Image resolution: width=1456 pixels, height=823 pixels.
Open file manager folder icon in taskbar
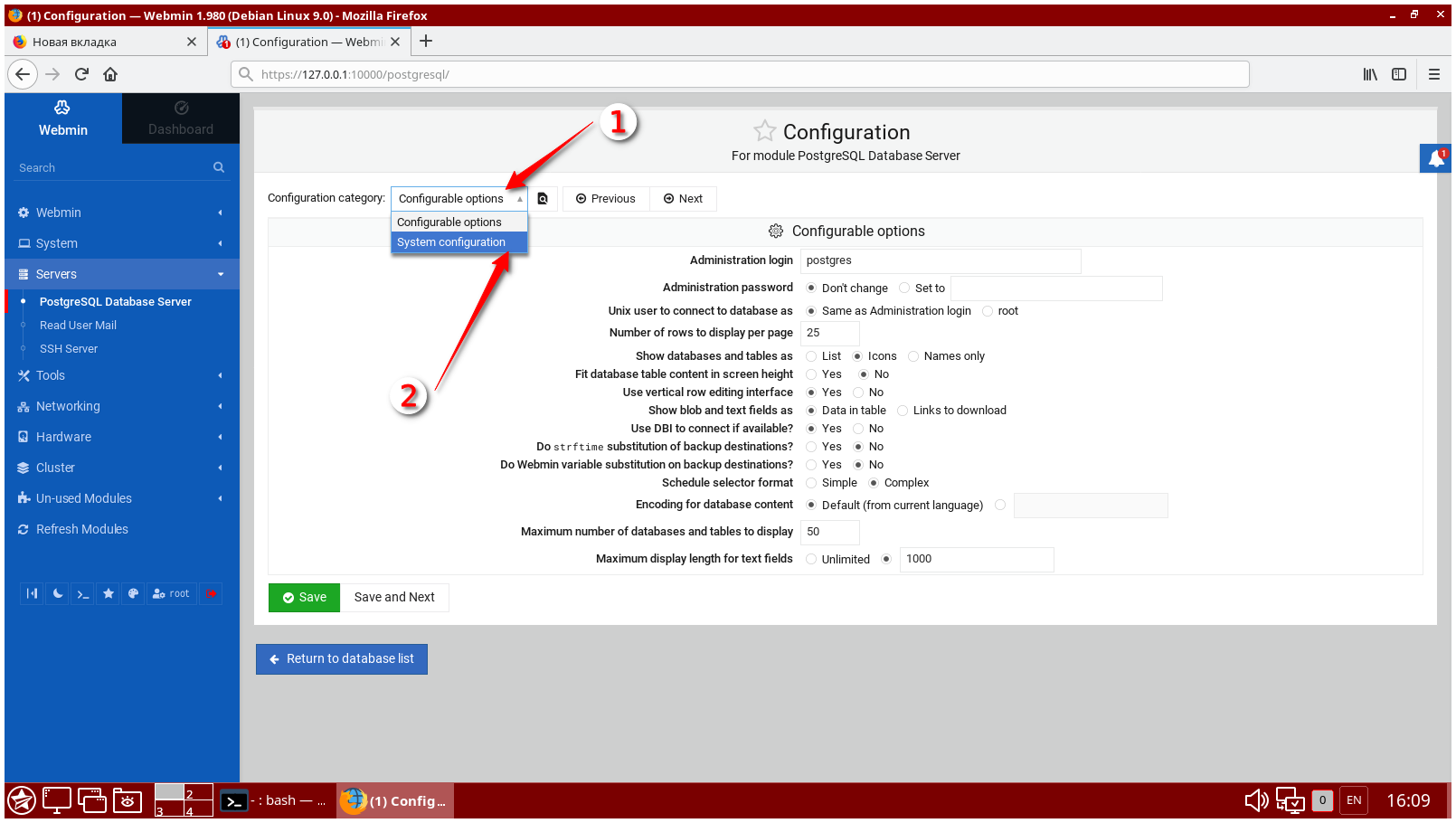pos(128,800)
